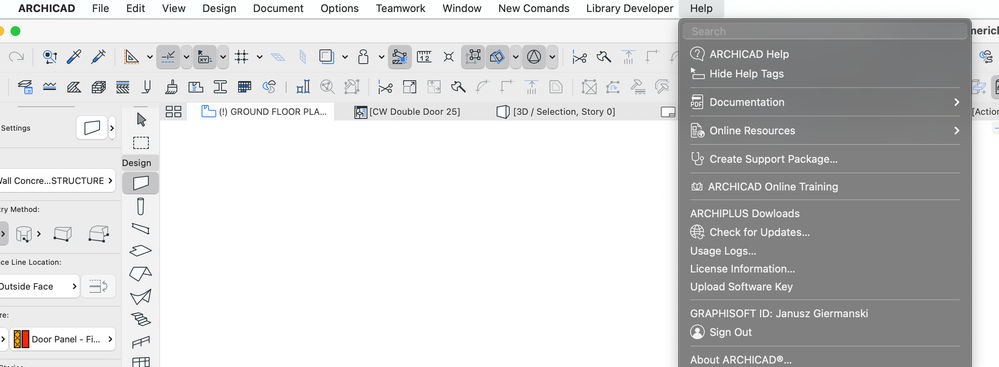Select the Shell tool in the toolbox
This screenshot has height=367, width=999.
tap(141, 297)
